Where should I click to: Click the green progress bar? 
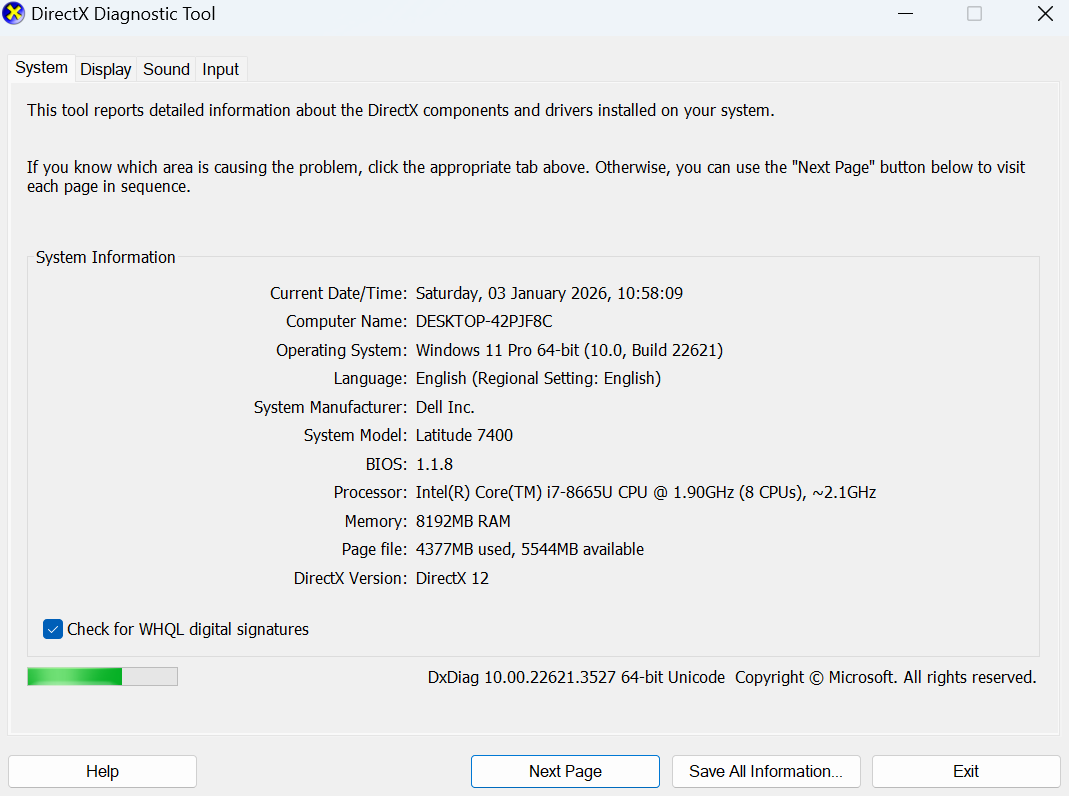point(102,677)
